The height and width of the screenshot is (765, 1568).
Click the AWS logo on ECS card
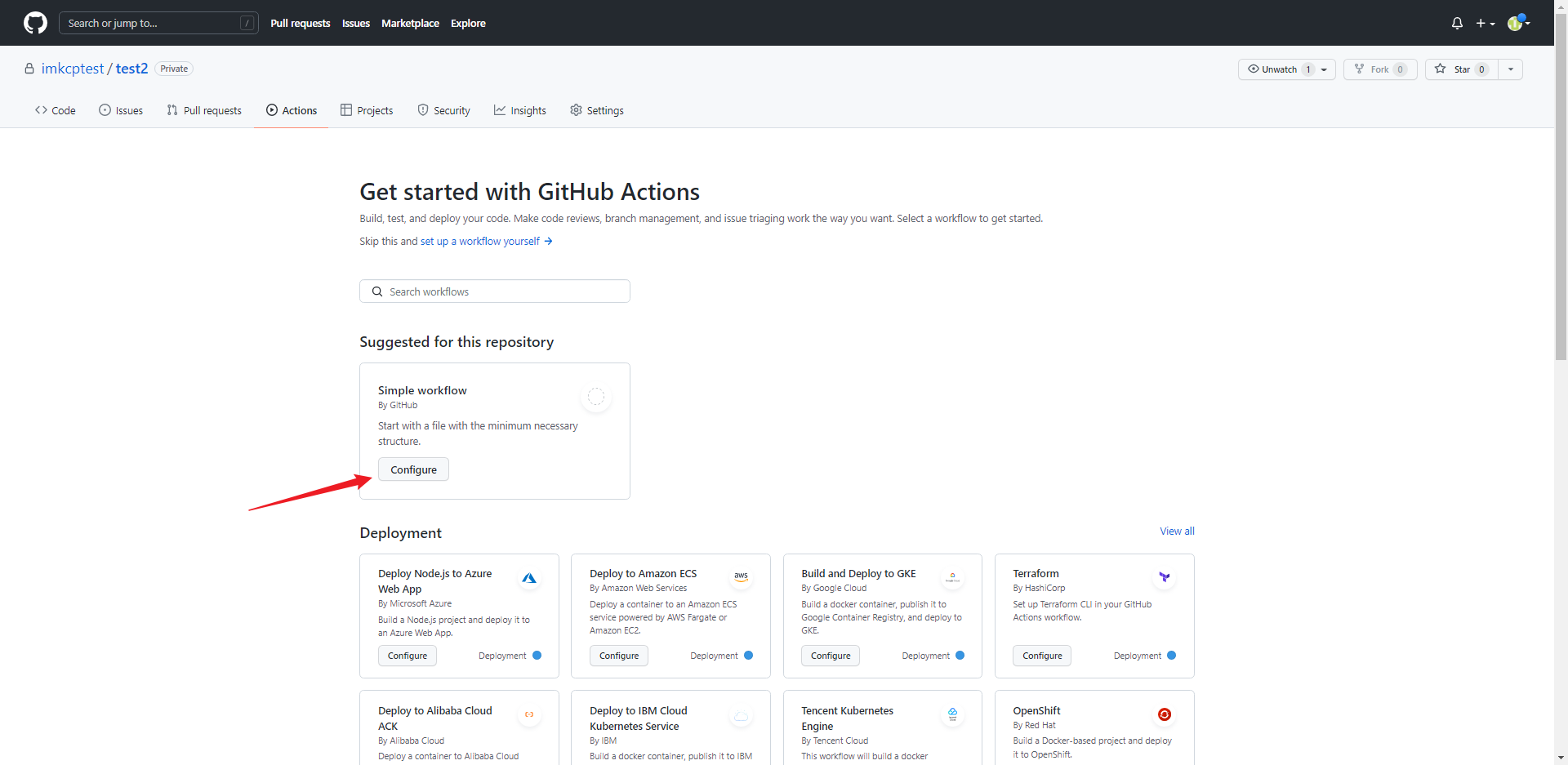coord(741,576)
